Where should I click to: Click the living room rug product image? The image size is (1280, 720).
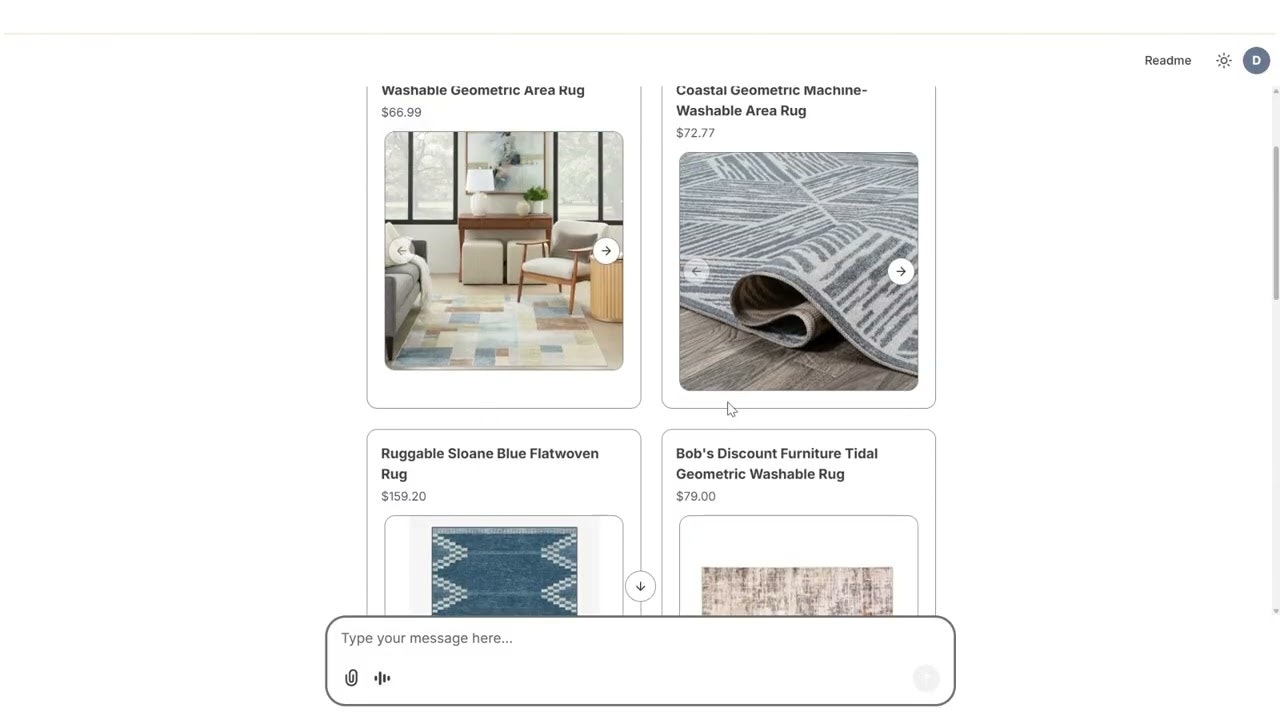pyautogui.click(x=504, y=251)
